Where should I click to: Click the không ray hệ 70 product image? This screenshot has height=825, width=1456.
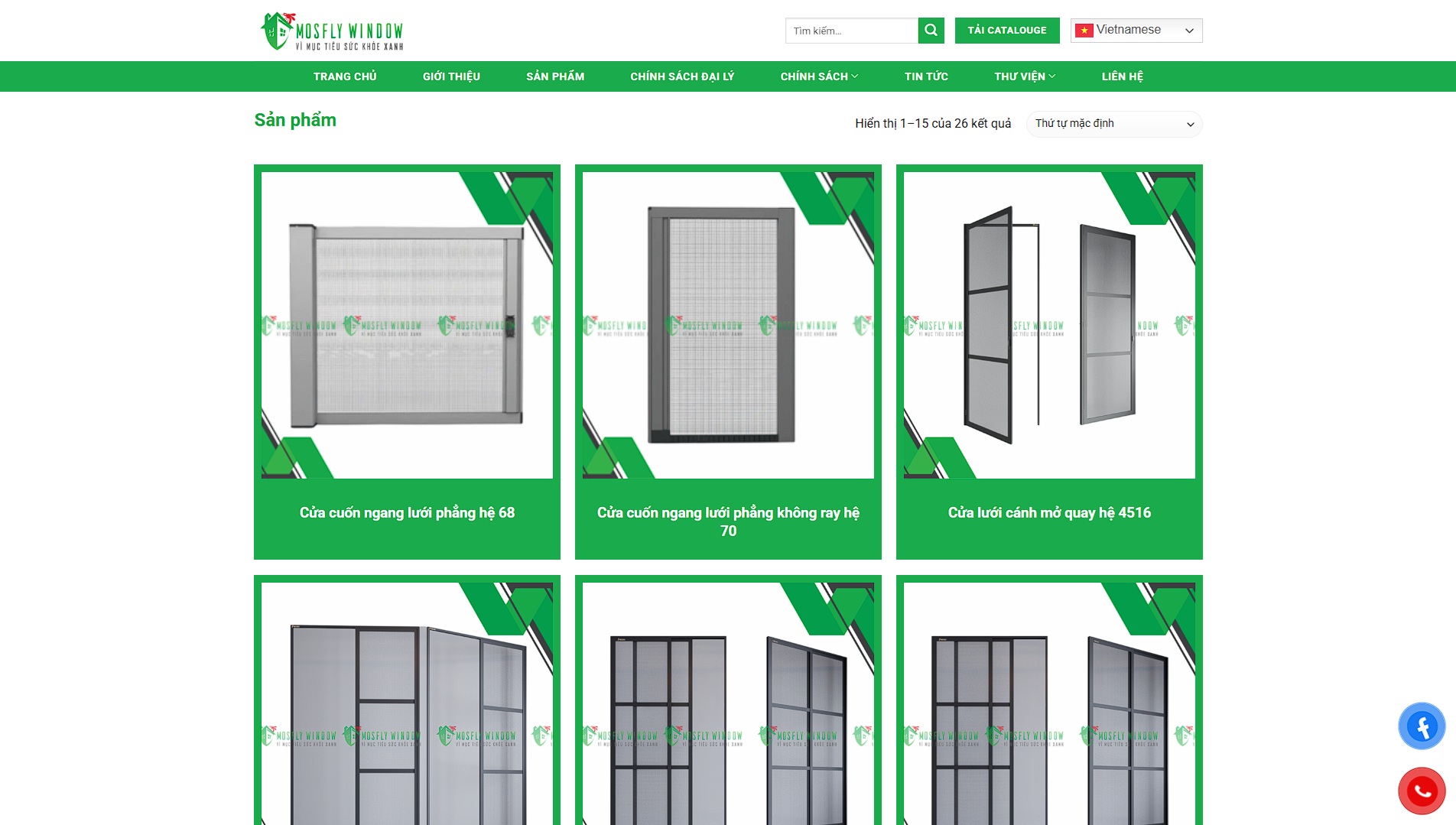click(x=728, y=325)
